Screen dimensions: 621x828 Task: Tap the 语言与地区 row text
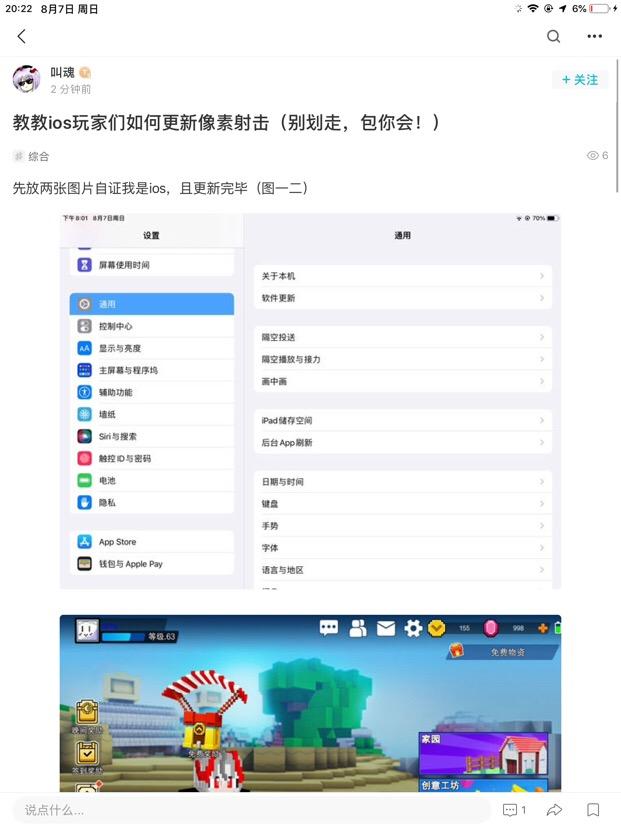click(x=283, y=570)
